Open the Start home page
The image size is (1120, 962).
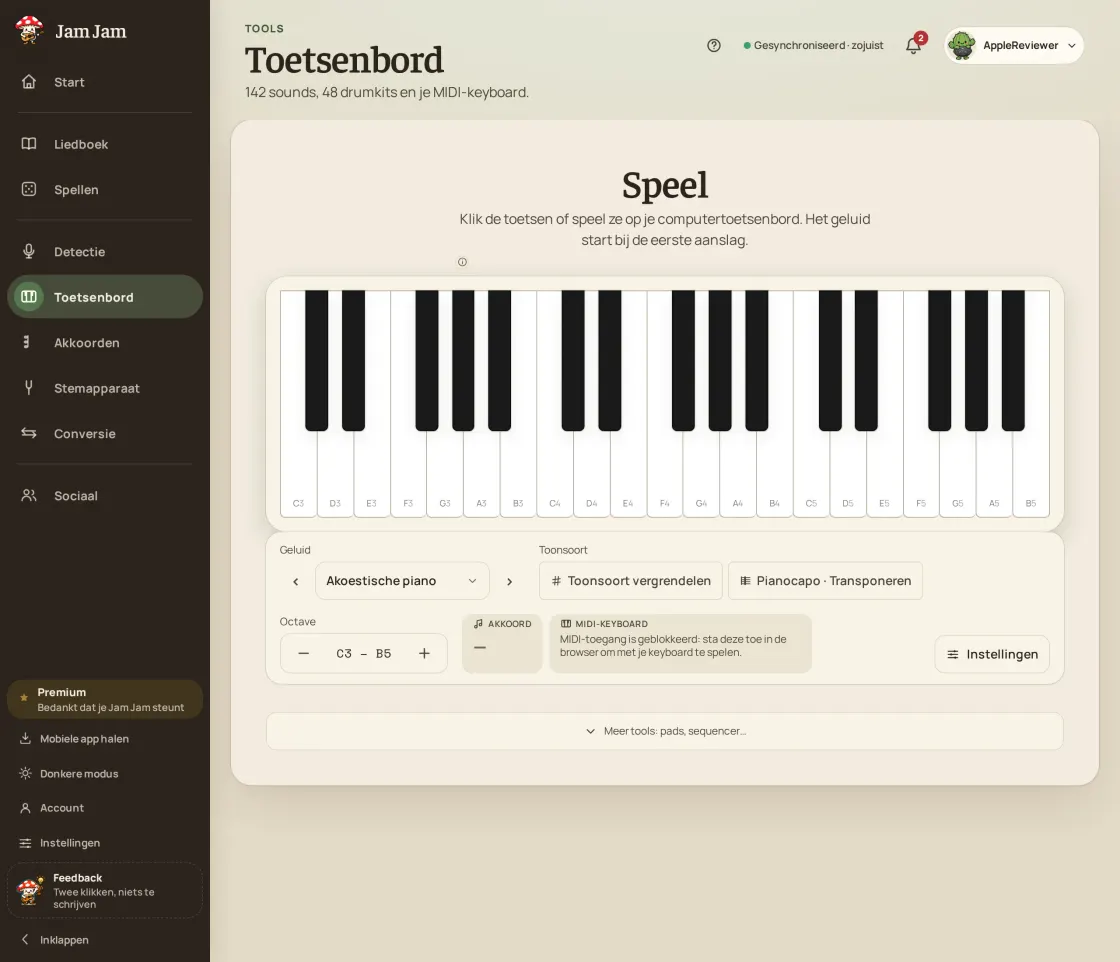point(105,82)
